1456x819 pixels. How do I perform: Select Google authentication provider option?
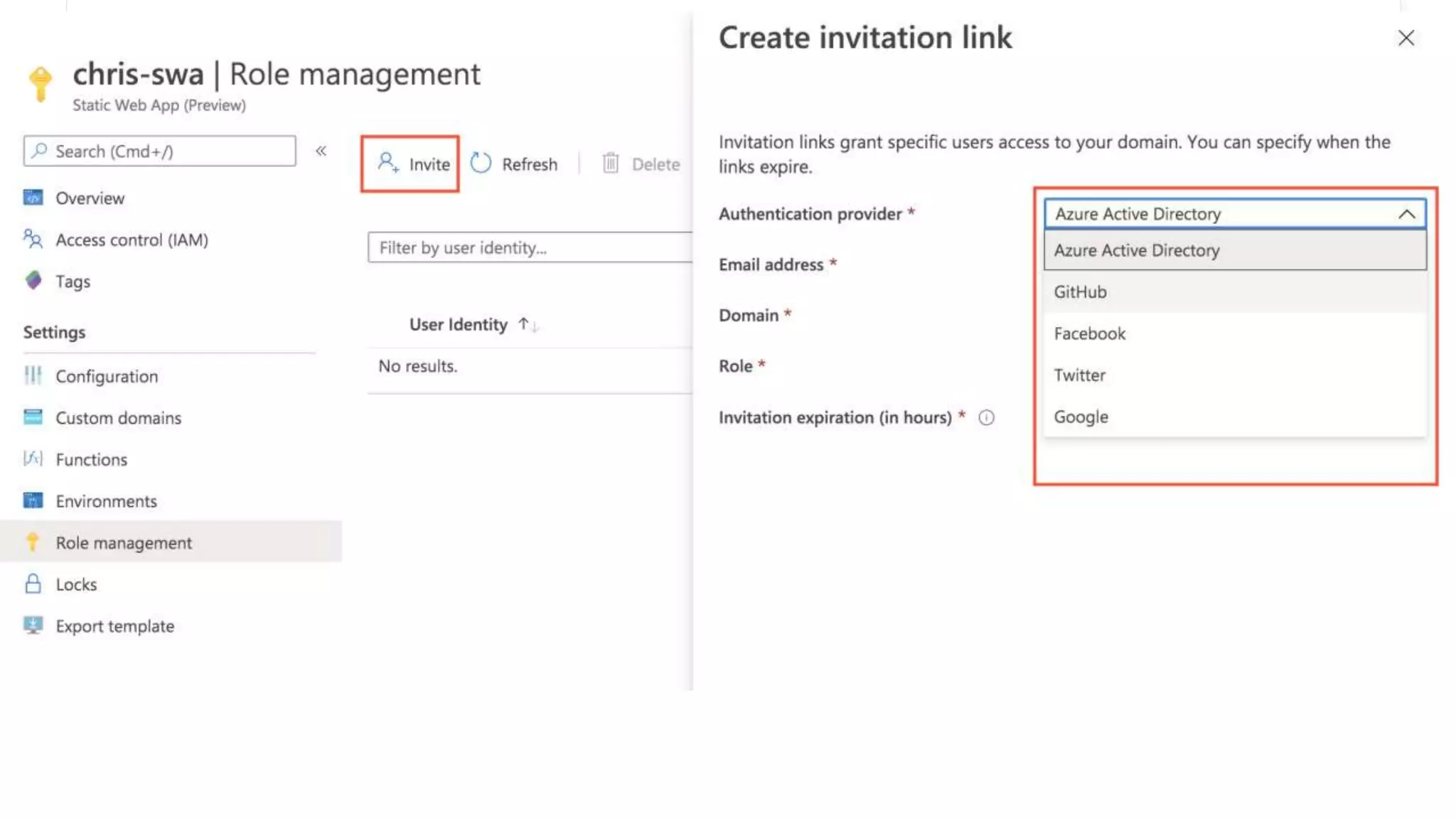[1081, 417]
